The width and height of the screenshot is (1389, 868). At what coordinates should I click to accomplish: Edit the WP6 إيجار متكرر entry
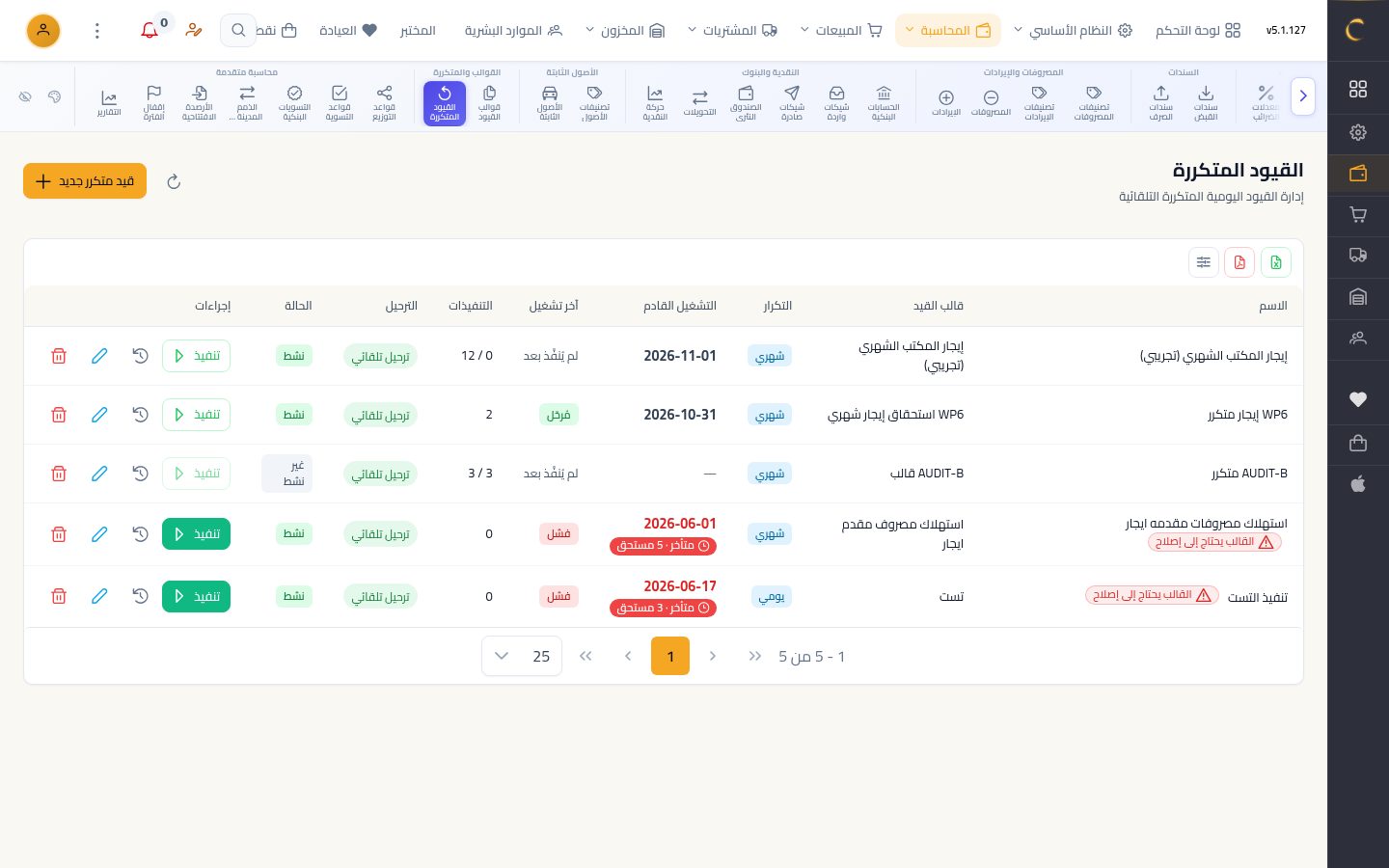click(99, 415)
